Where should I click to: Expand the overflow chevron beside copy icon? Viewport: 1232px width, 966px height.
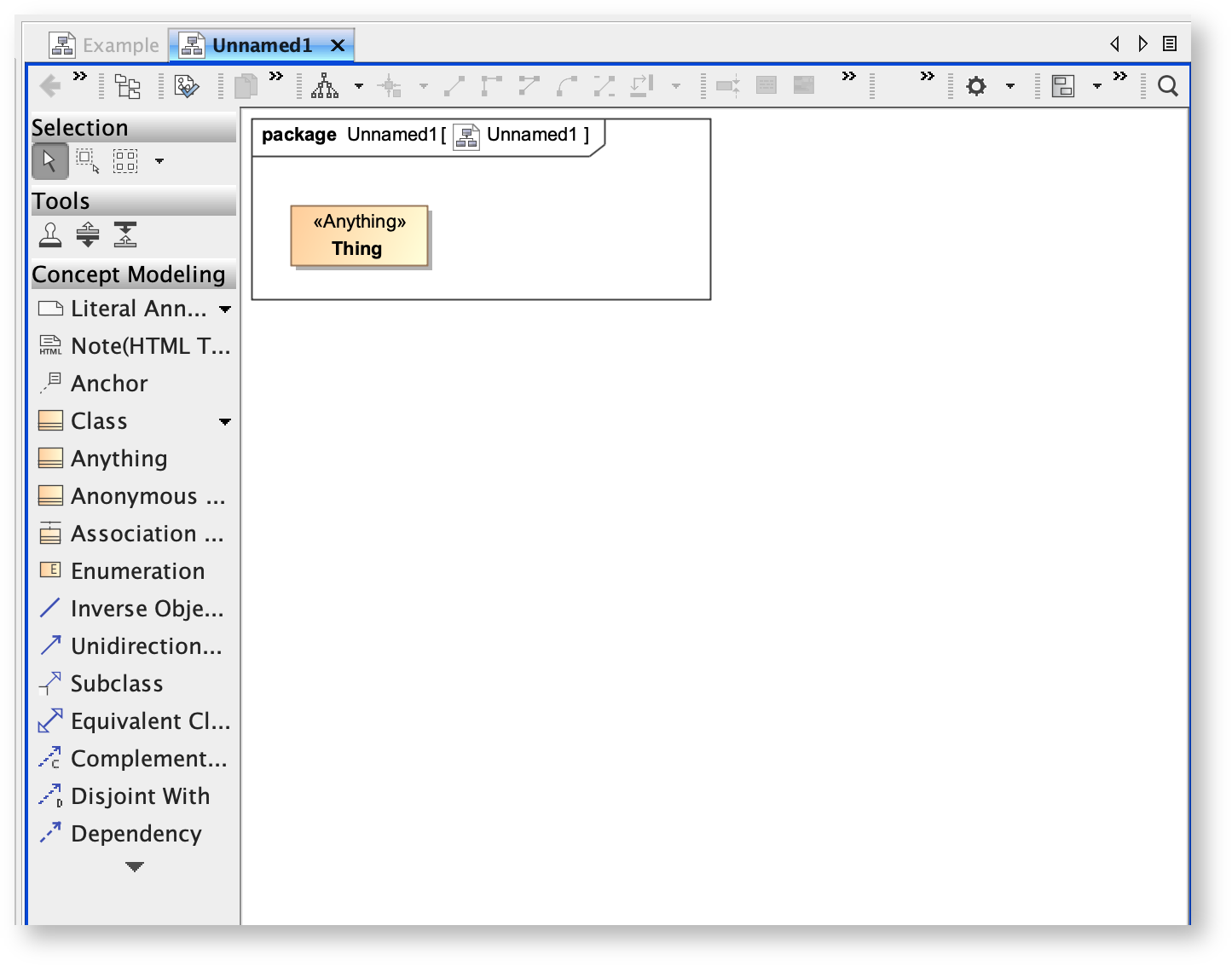click(276, 76)
